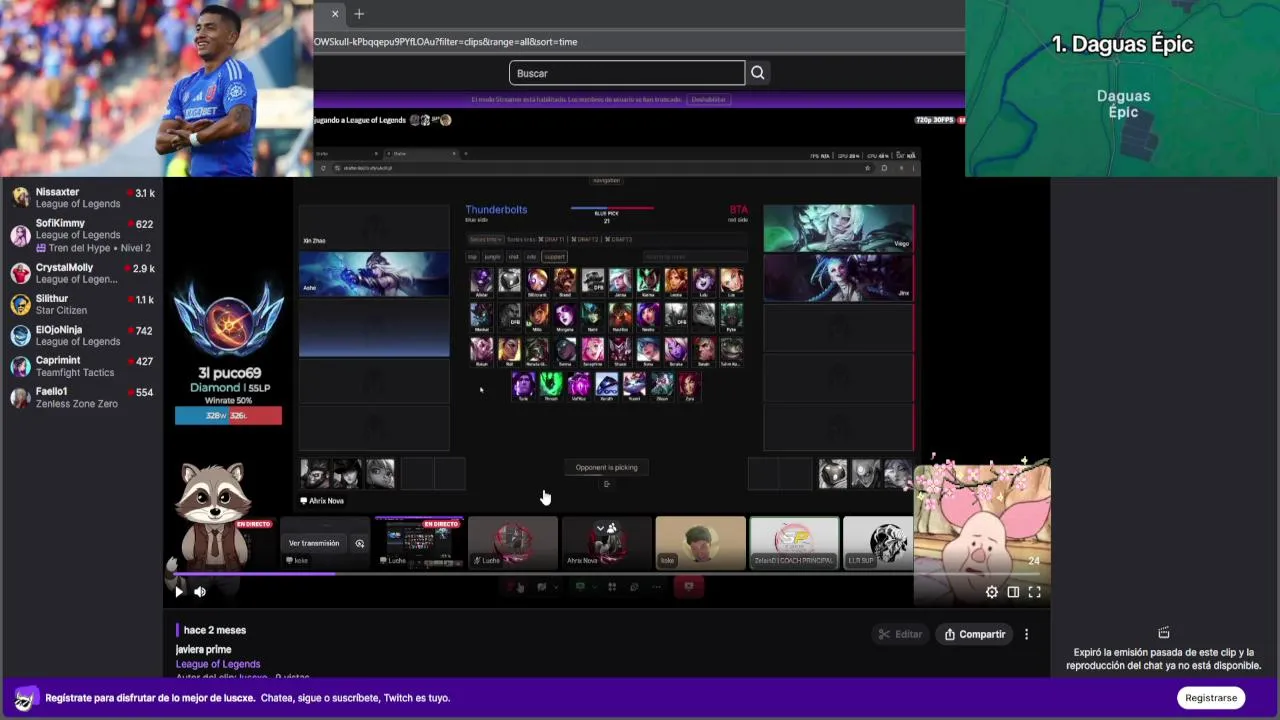Viewport: 1280px width, 720px height.
Task: Select the top role filter
Action: (472, 257)
